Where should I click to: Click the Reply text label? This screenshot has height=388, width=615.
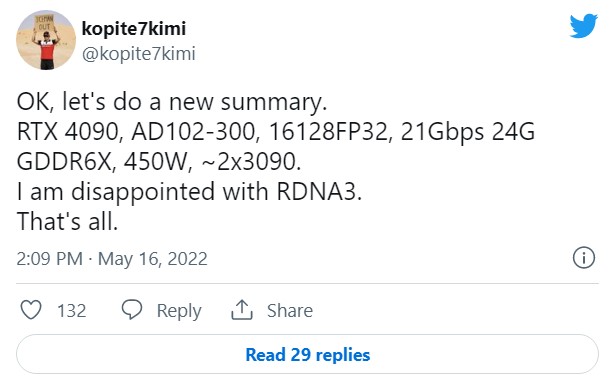coord(179,311)
